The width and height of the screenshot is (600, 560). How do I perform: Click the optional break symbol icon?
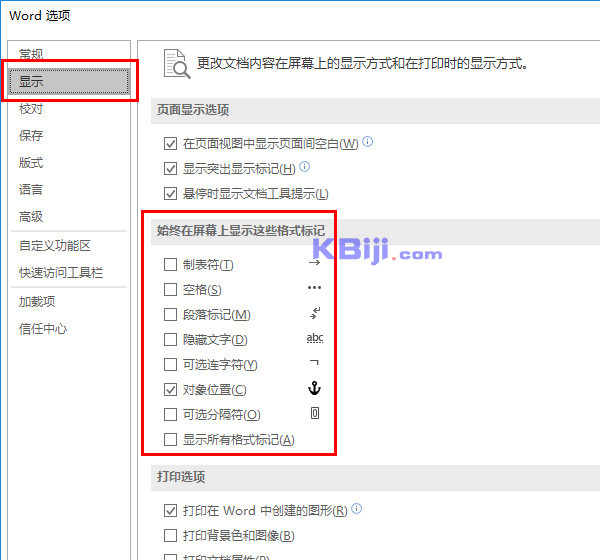click(315, 413)
